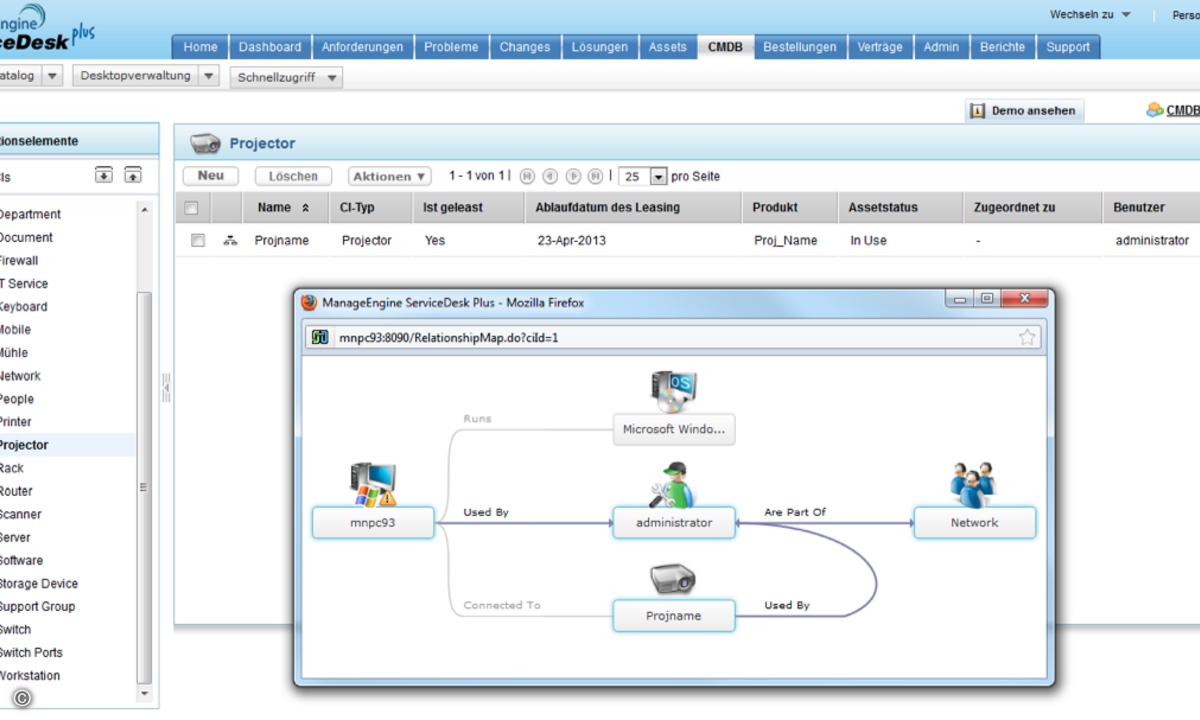Click the Microsoft Windows OS disc icon
1200x720 pixels.
tap(673, 392)
